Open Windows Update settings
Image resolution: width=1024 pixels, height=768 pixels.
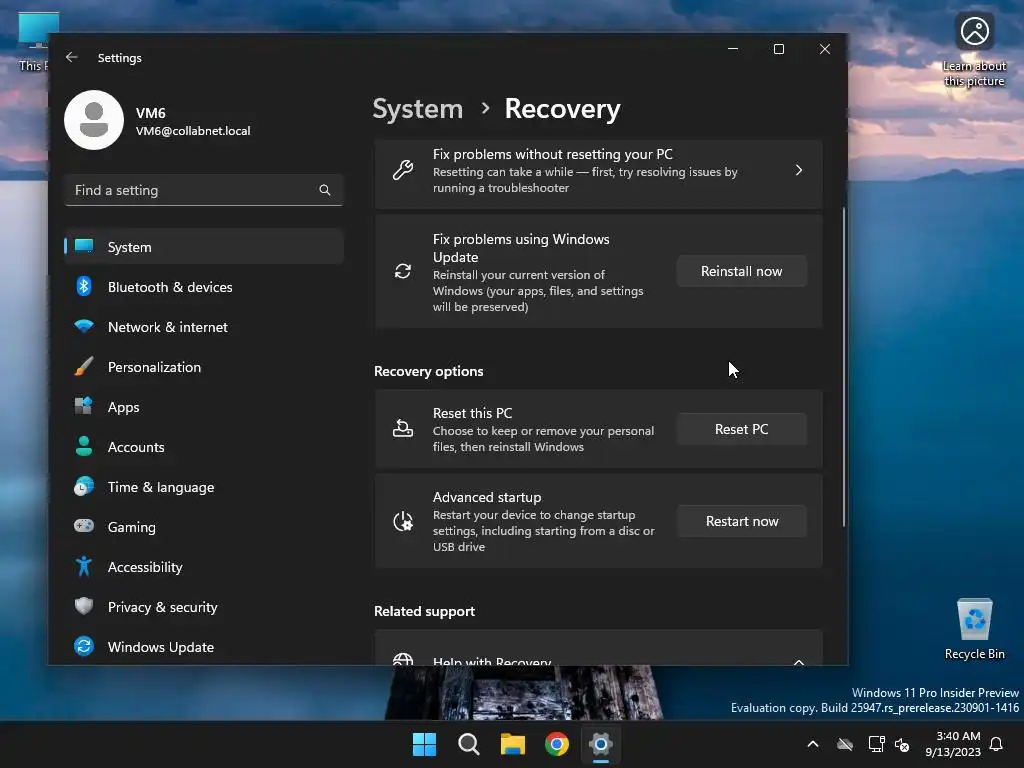tap(204, 647)
